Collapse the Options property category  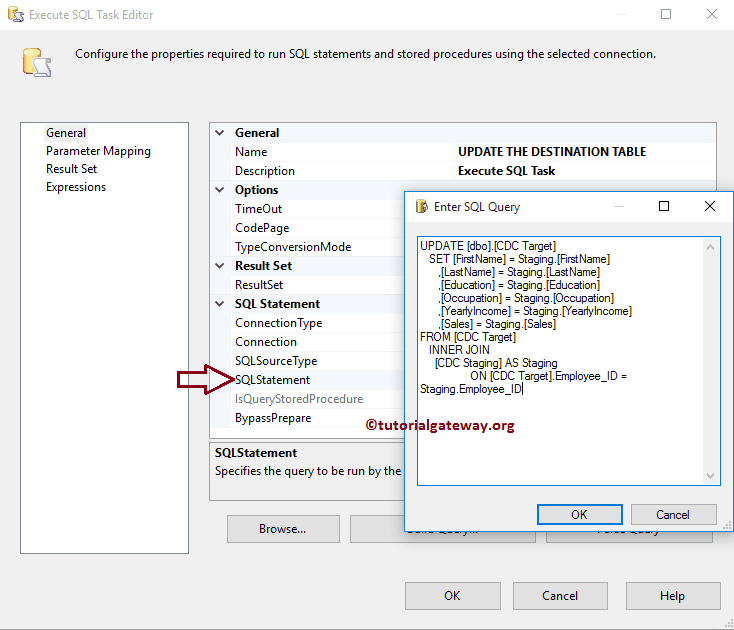[220, 190]
